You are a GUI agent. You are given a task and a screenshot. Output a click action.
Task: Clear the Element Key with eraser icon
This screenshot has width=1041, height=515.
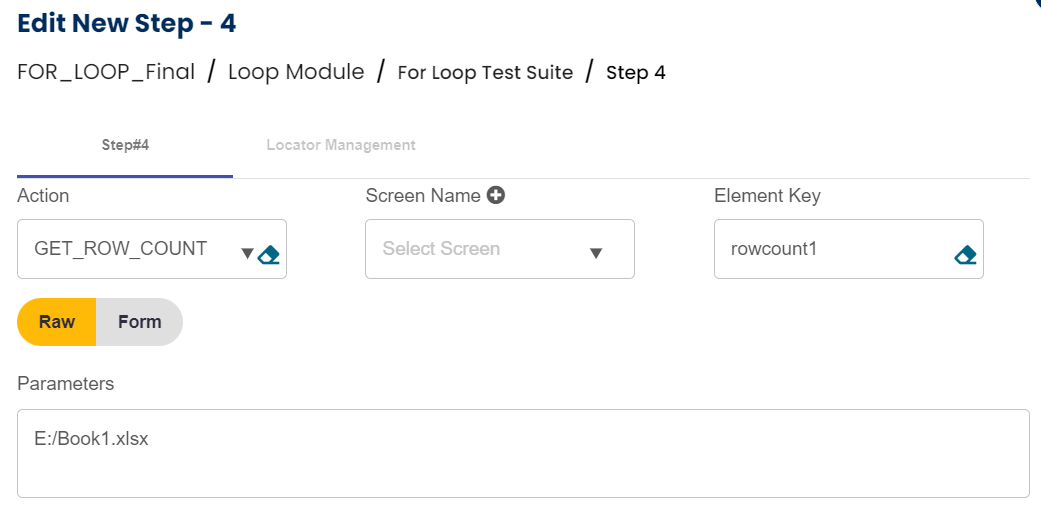click(965, 255)
